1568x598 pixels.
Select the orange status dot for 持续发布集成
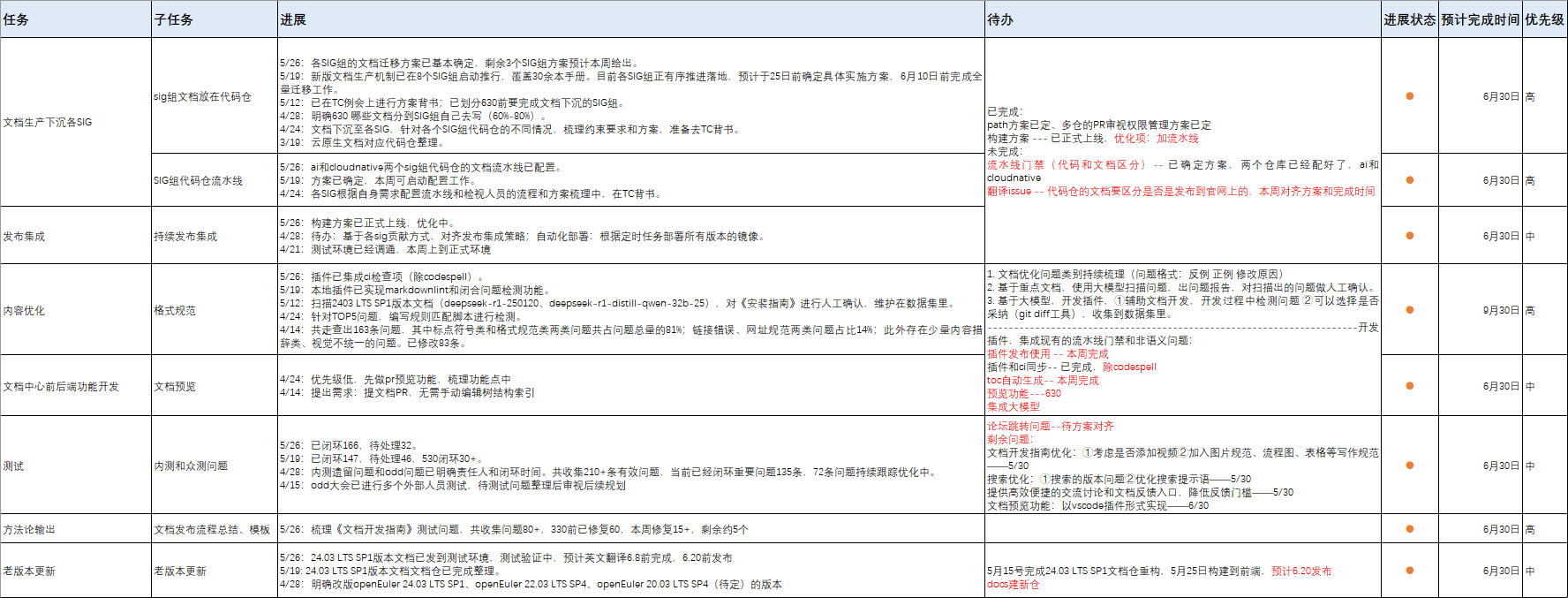pos(1409,236)
